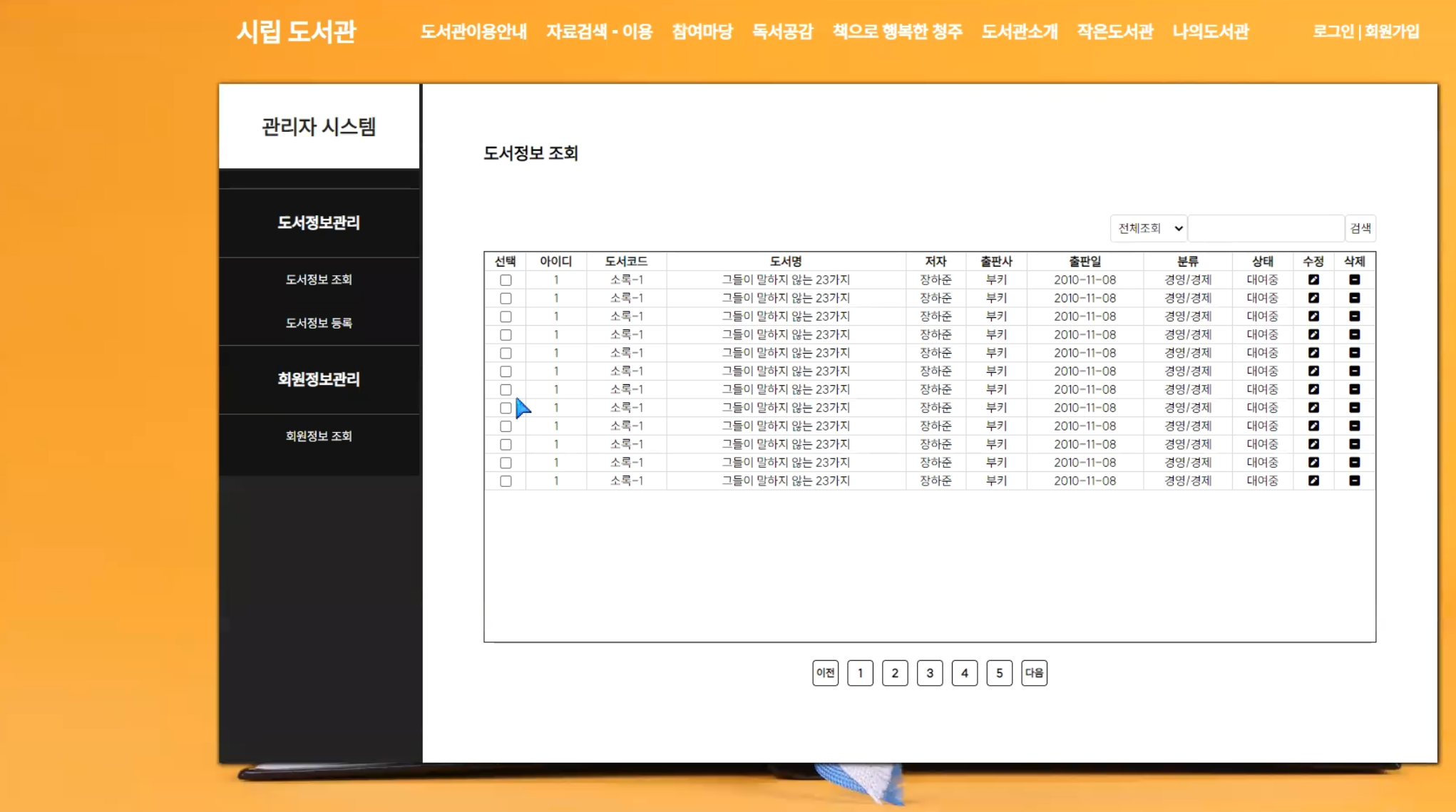The image size is (1456, 812).
Task: Click edit icon in the third table row
Action: 1313,317
